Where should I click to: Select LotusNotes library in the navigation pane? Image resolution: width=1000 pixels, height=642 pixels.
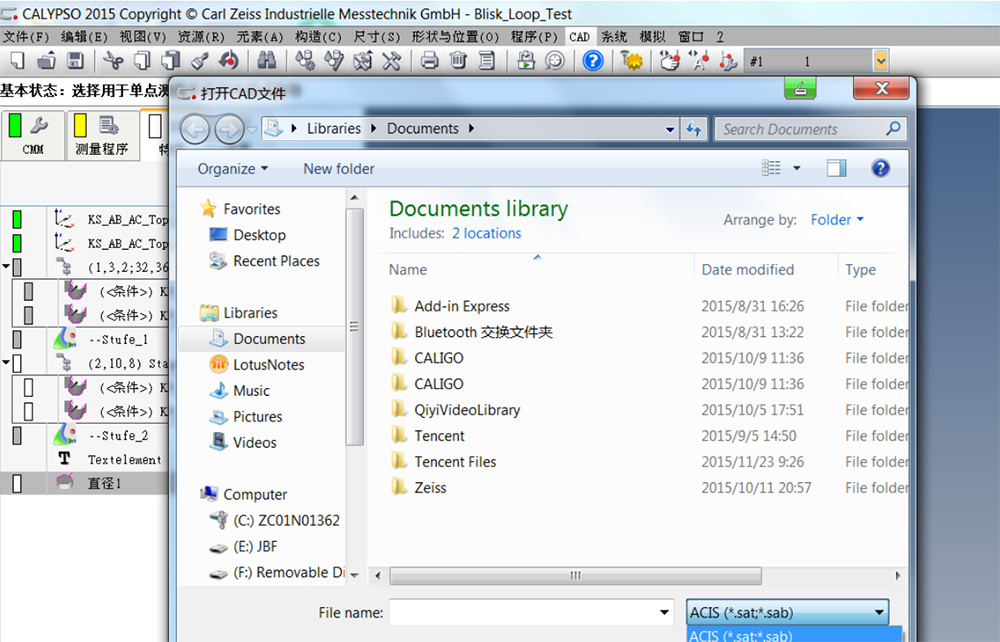[x=268, y=365]
